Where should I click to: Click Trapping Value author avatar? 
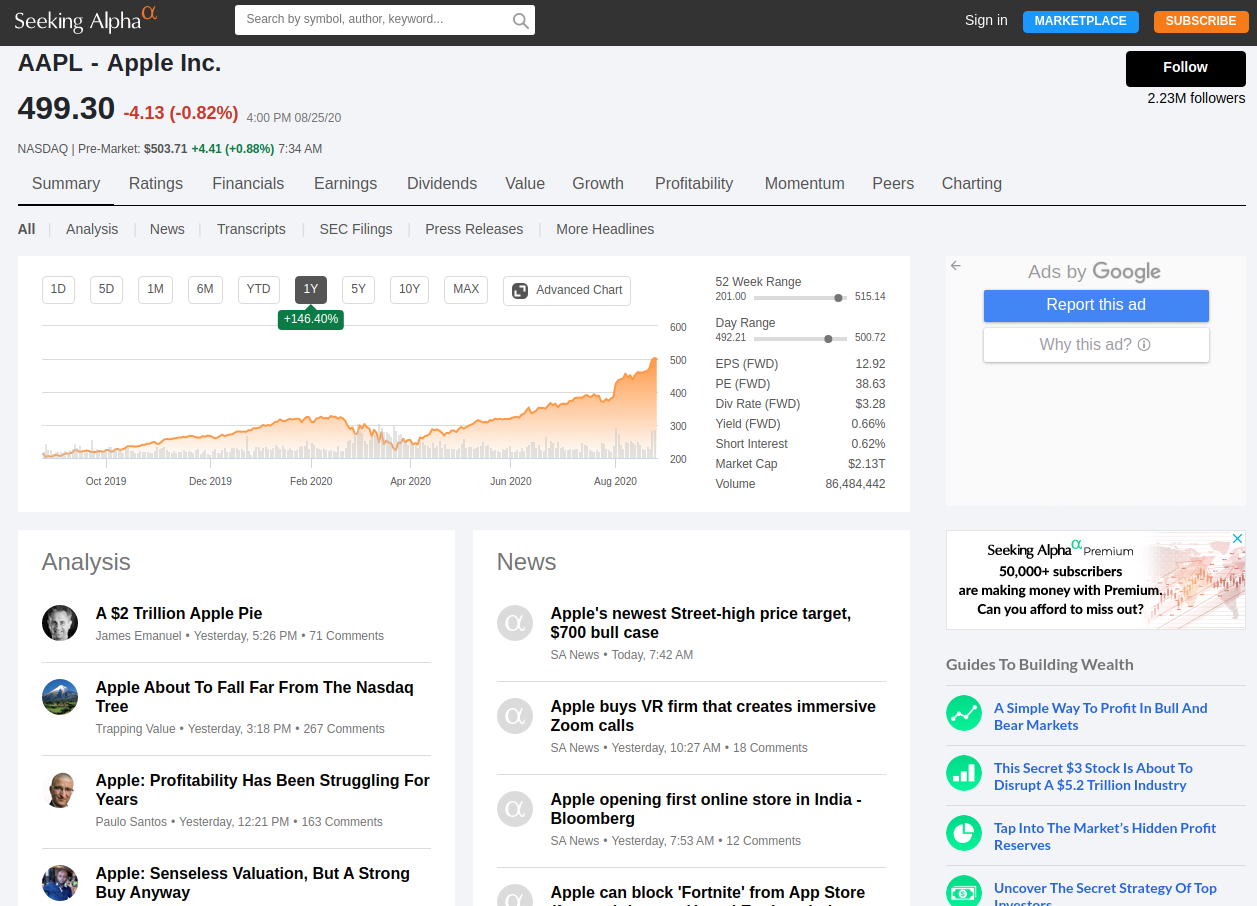60,696
